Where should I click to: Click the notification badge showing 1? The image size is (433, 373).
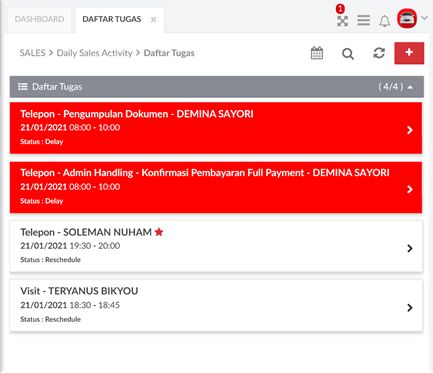[x=340, y=8]
